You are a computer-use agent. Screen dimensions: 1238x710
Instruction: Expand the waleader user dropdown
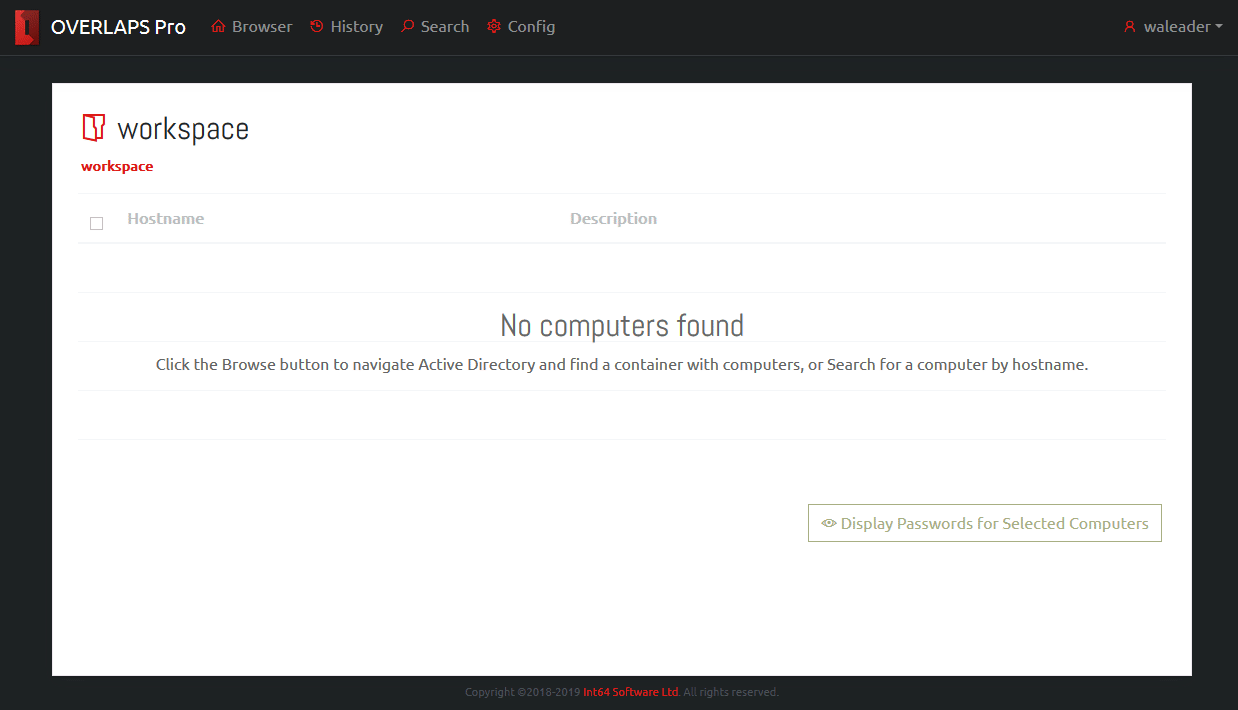(1173, 27)
